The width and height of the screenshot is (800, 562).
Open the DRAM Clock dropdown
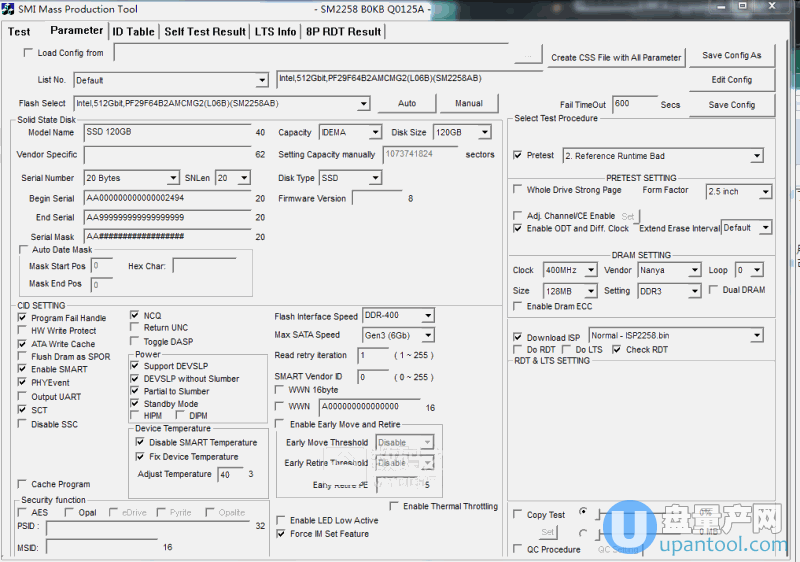[x=591, y=270]
